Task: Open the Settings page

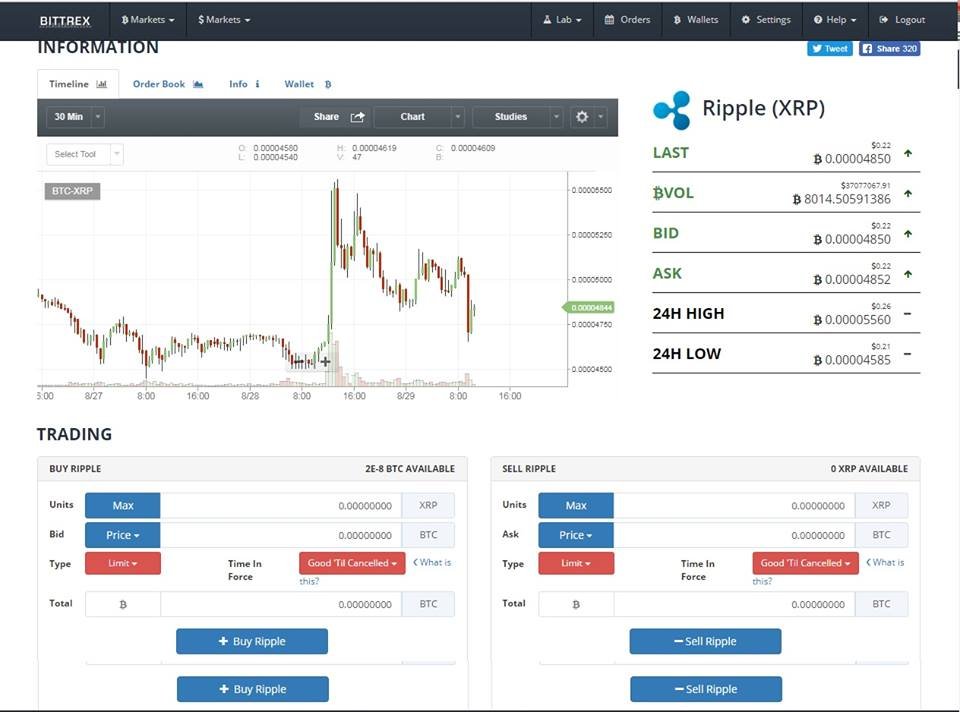Action: (x=766, y=20)
